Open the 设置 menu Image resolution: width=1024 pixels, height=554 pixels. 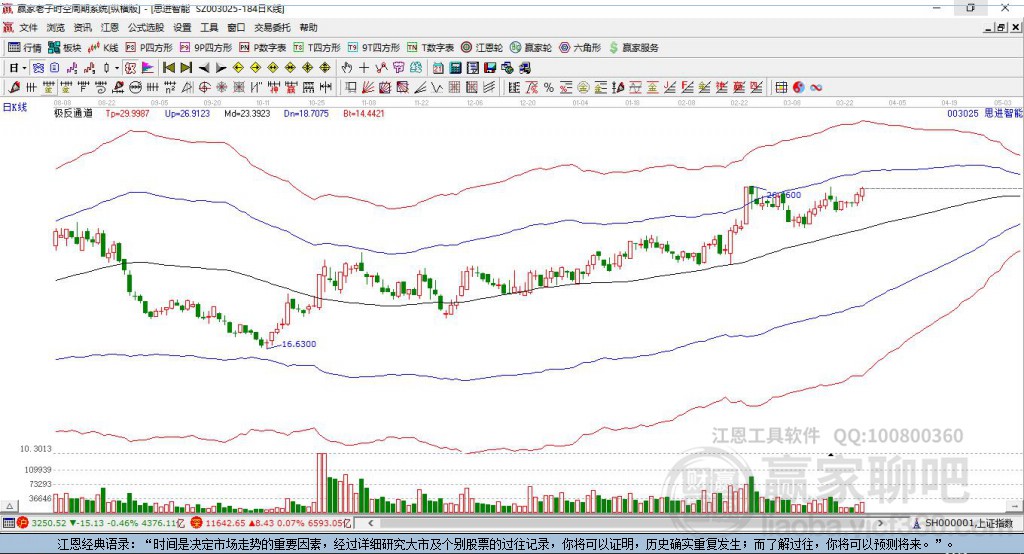click(182, 27)
